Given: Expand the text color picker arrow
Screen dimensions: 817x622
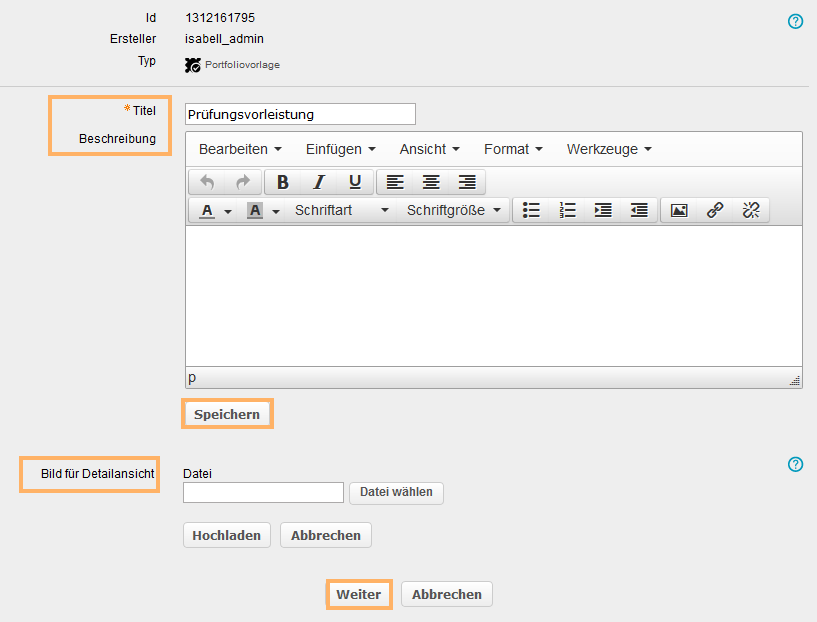Looking at the screenshot, I should (x=228, y=211).
